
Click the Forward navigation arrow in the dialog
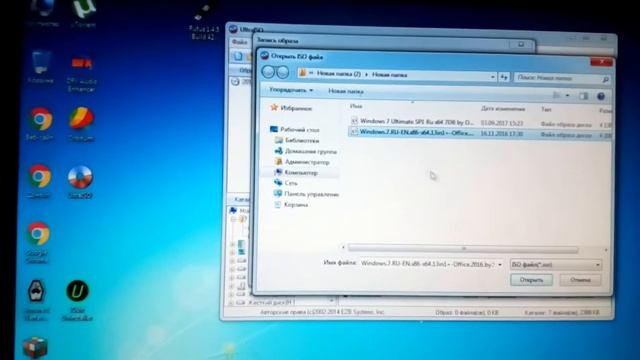click(x=282, y=73)
